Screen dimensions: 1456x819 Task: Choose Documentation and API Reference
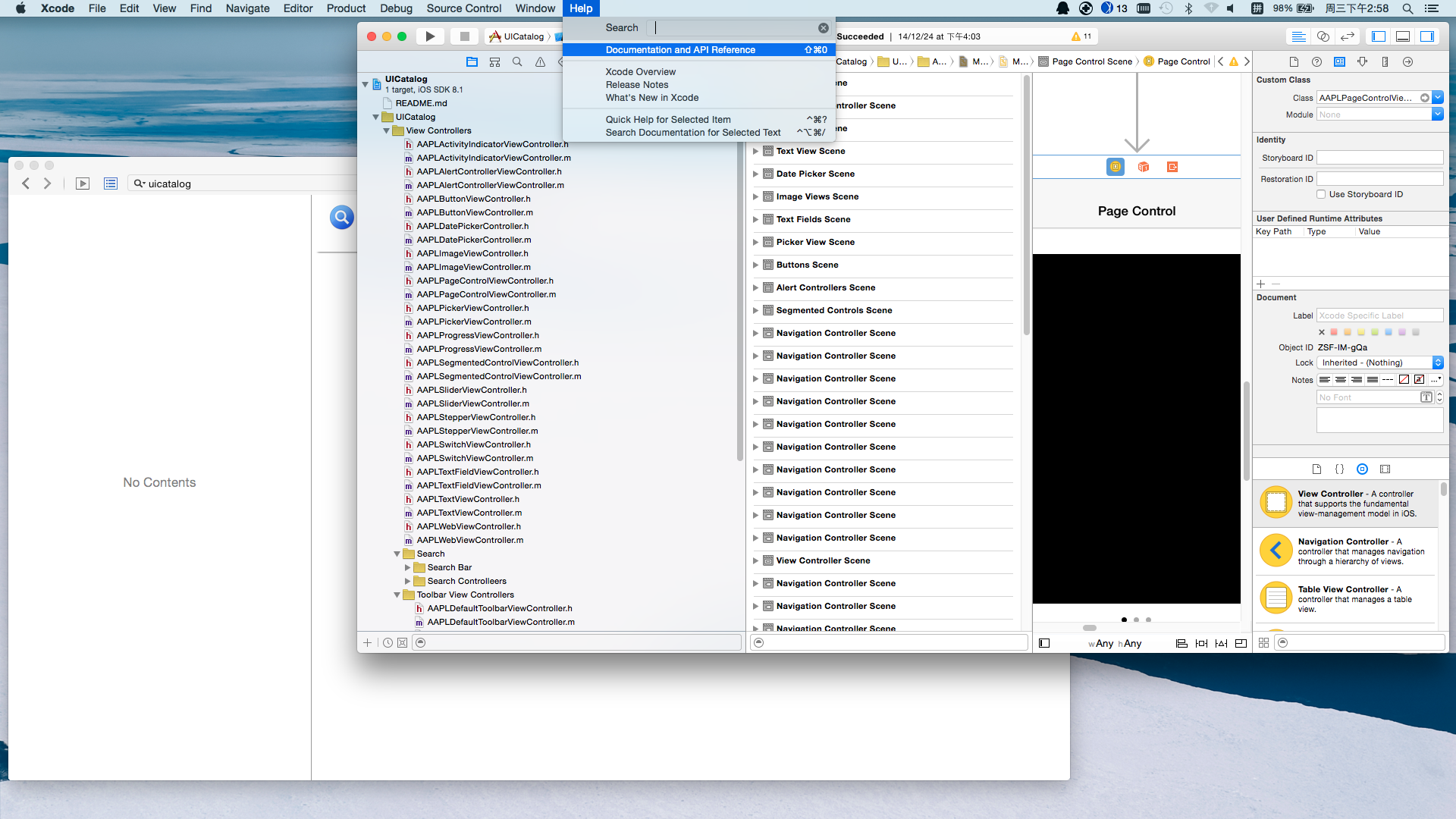[x=698, y=50]
